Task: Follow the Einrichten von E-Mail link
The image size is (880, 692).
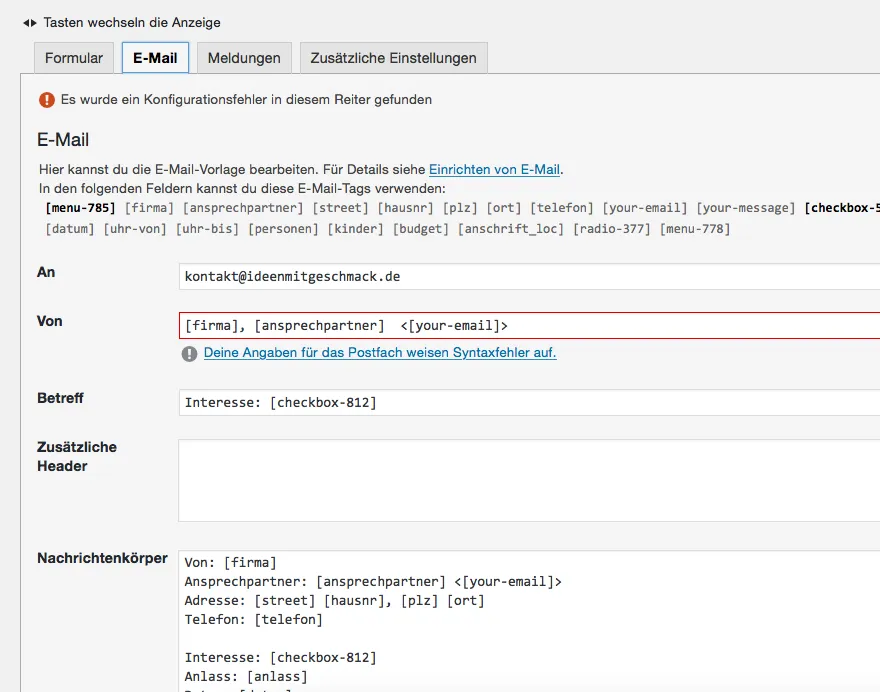Action: coord(494,169)
